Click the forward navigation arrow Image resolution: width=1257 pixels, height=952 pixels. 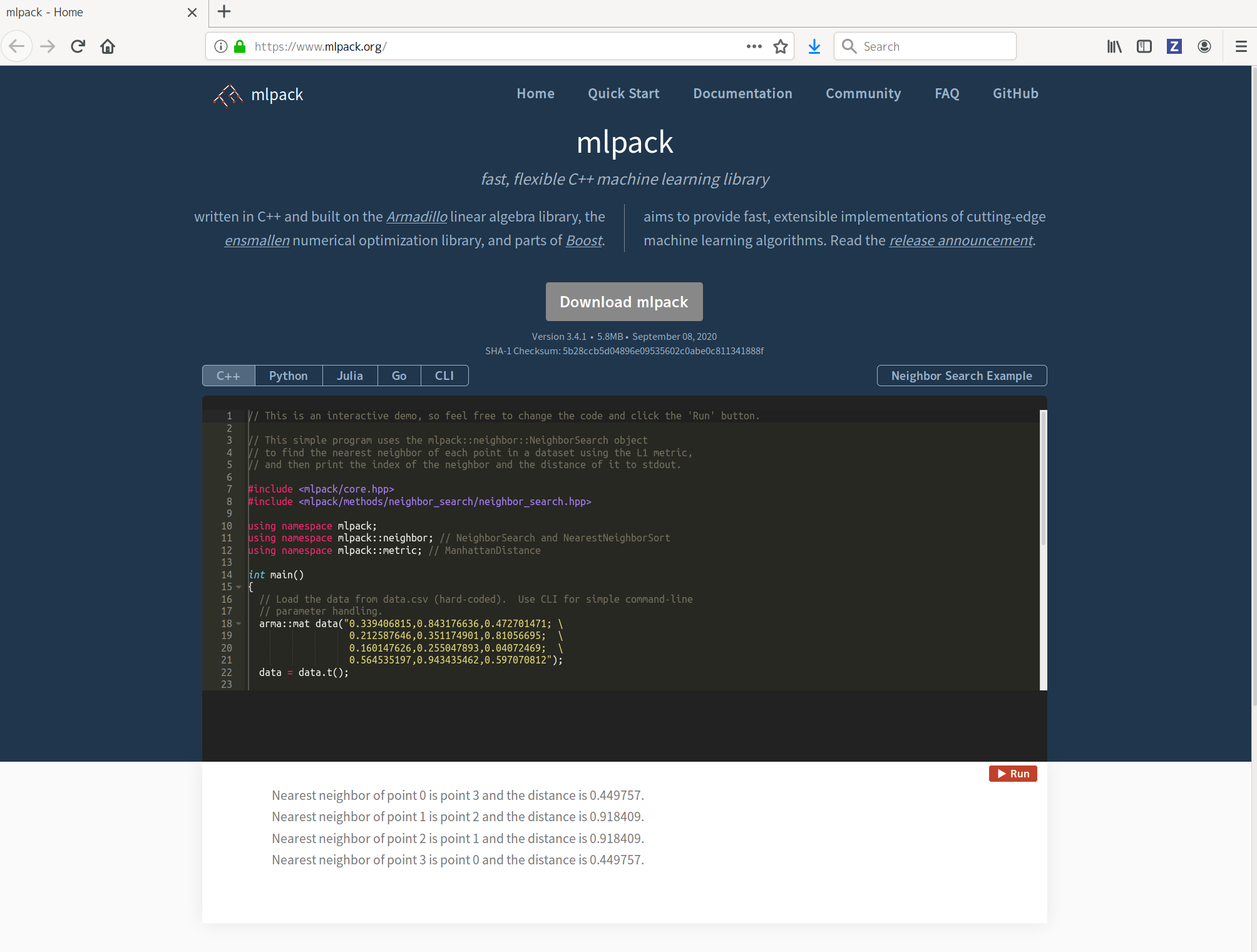pos(48,46)
